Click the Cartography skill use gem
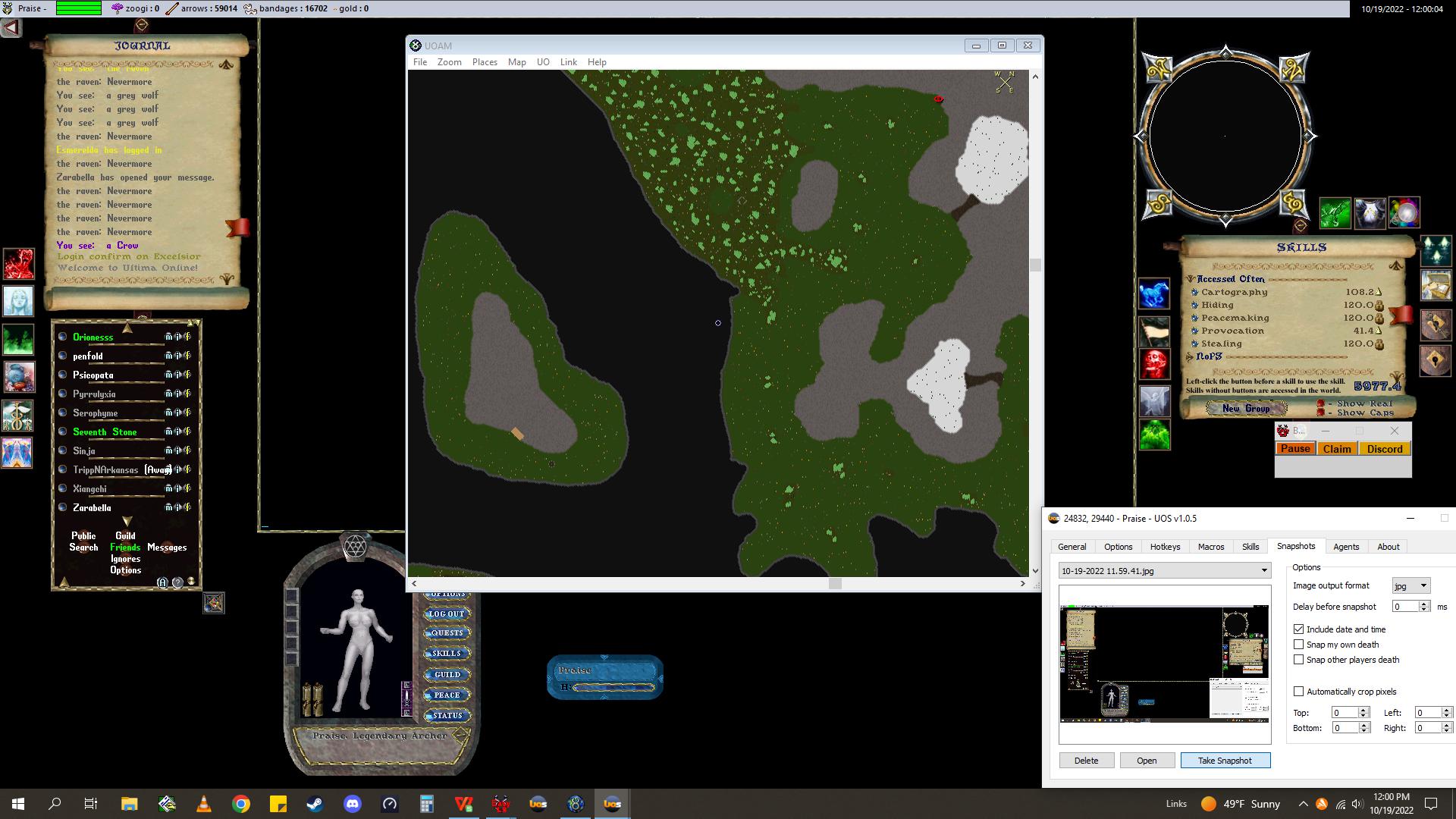 (x=1195, y=292)
